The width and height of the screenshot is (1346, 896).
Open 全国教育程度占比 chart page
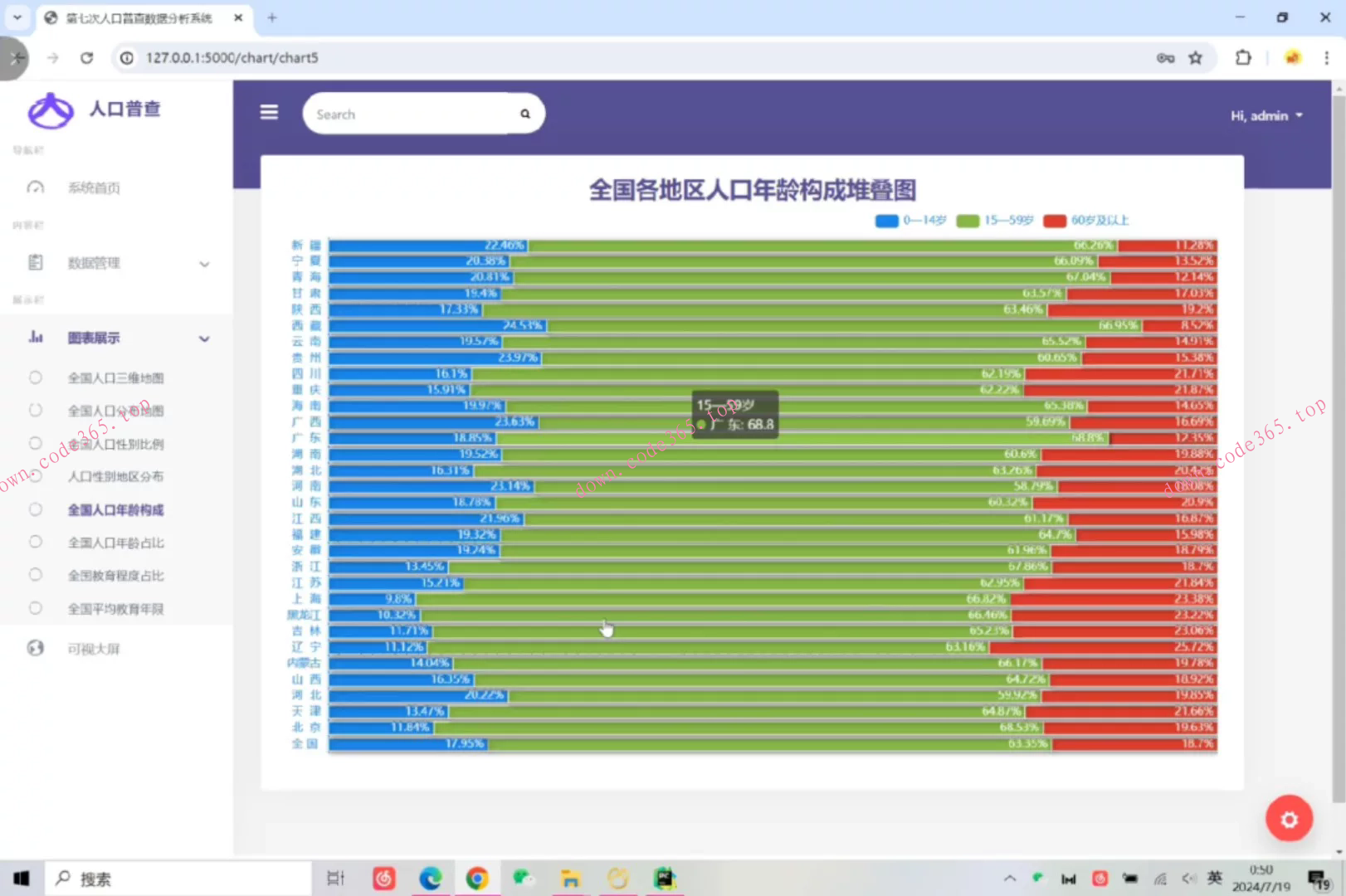click(115, 576)
